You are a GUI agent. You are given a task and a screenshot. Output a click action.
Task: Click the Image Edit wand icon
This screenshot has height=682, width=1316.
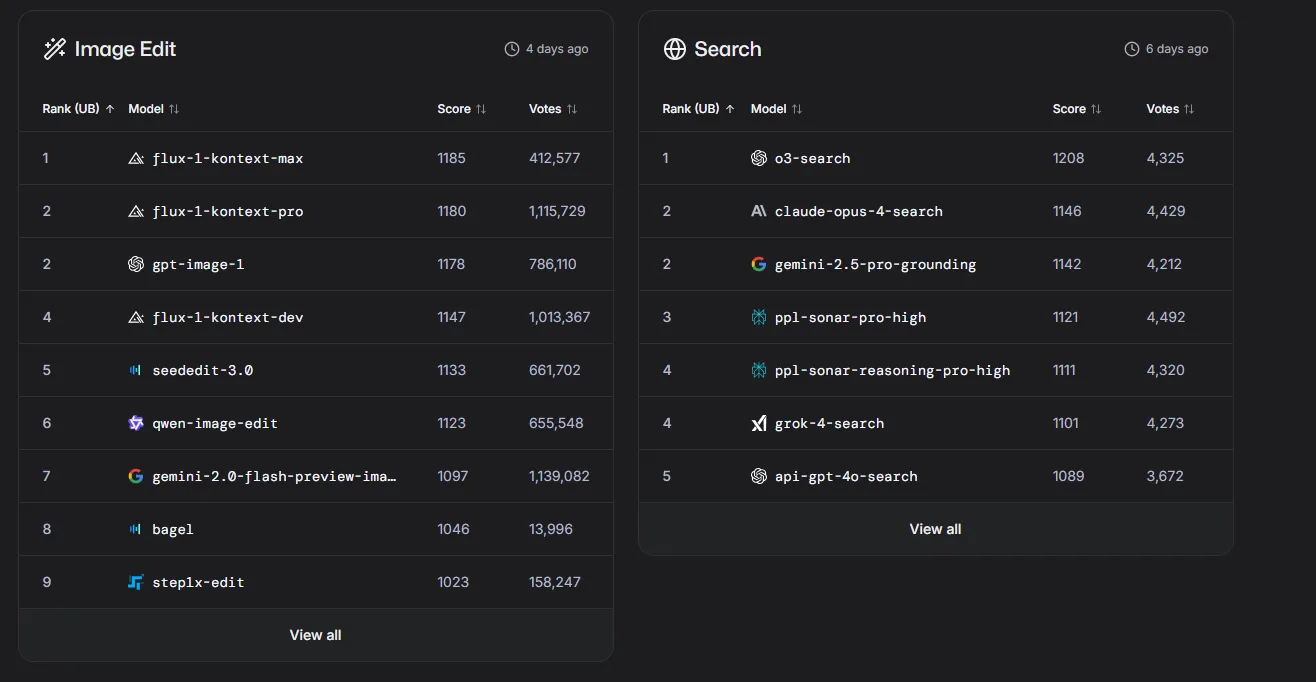54,49
